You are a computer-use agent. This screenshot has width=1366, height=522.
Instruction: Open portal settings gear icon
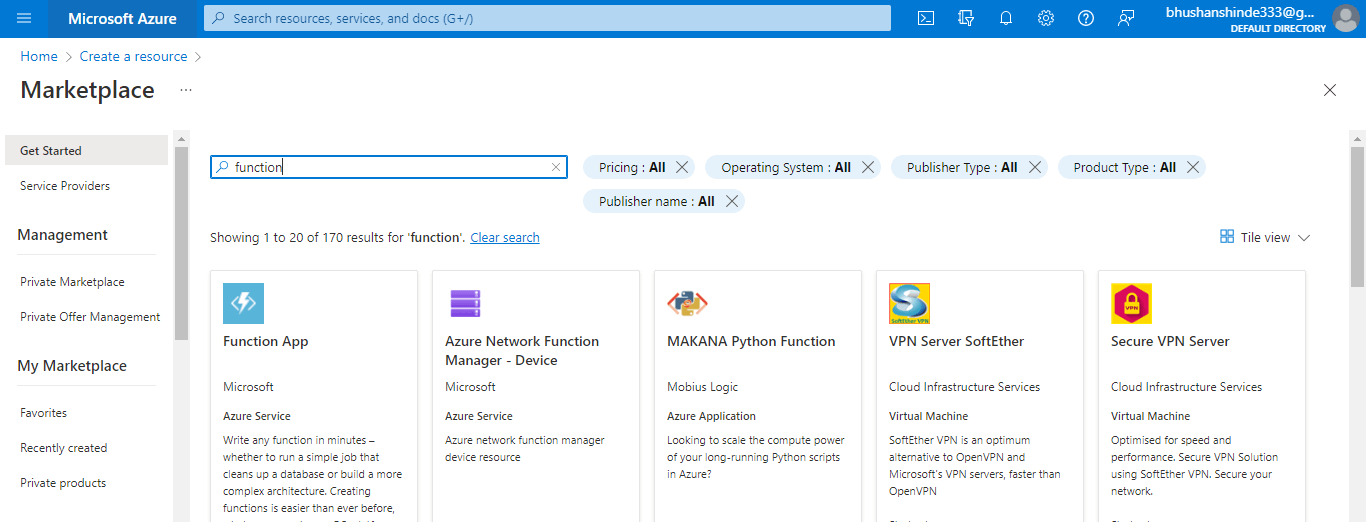1046,18
